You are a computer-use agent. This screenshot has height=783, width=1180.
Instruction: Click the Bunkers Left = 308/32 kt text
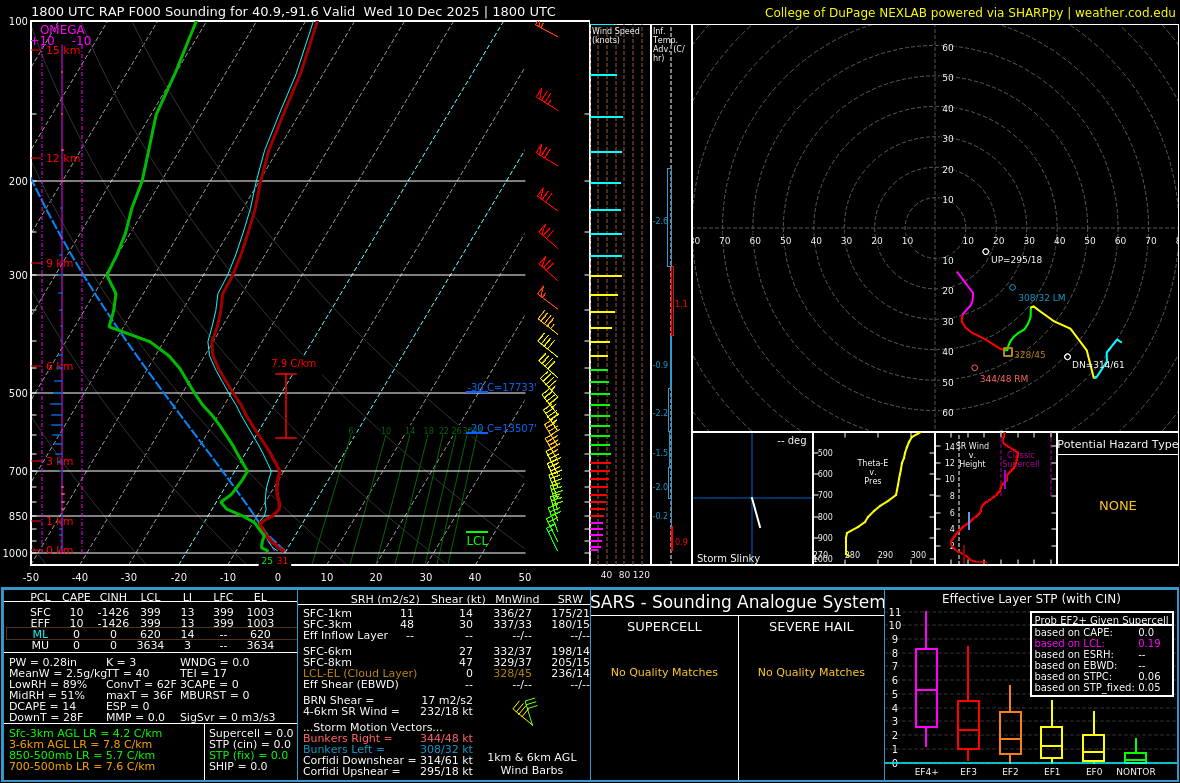coord(388,749)
